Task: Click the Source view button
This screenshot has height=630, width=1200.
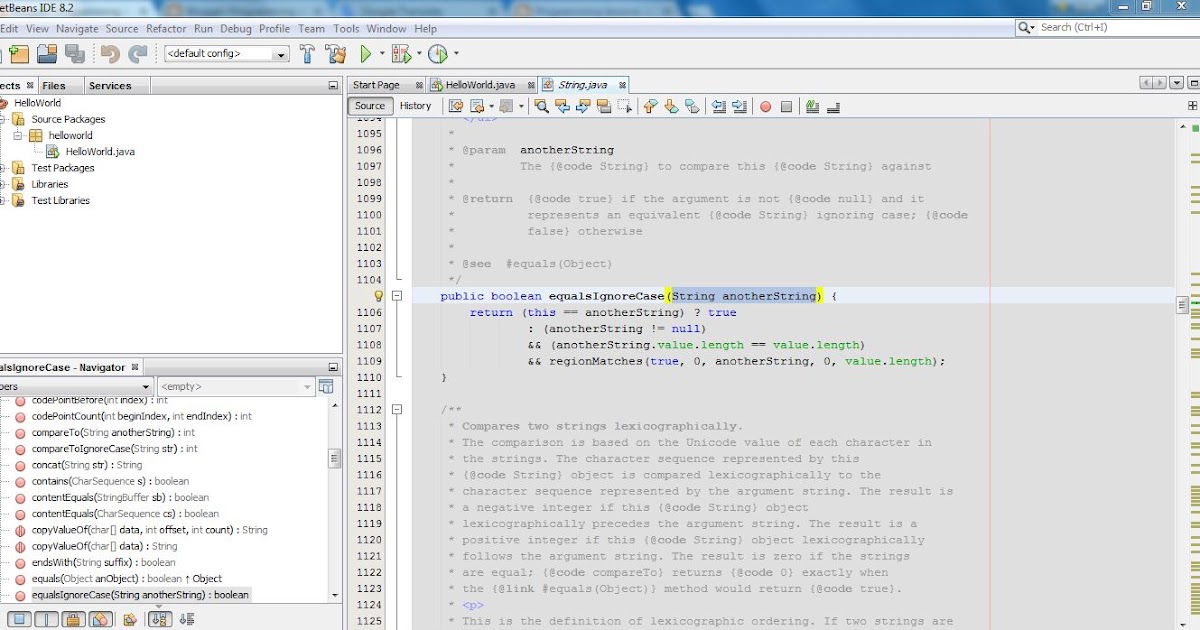Action: (x=370, y=105)
